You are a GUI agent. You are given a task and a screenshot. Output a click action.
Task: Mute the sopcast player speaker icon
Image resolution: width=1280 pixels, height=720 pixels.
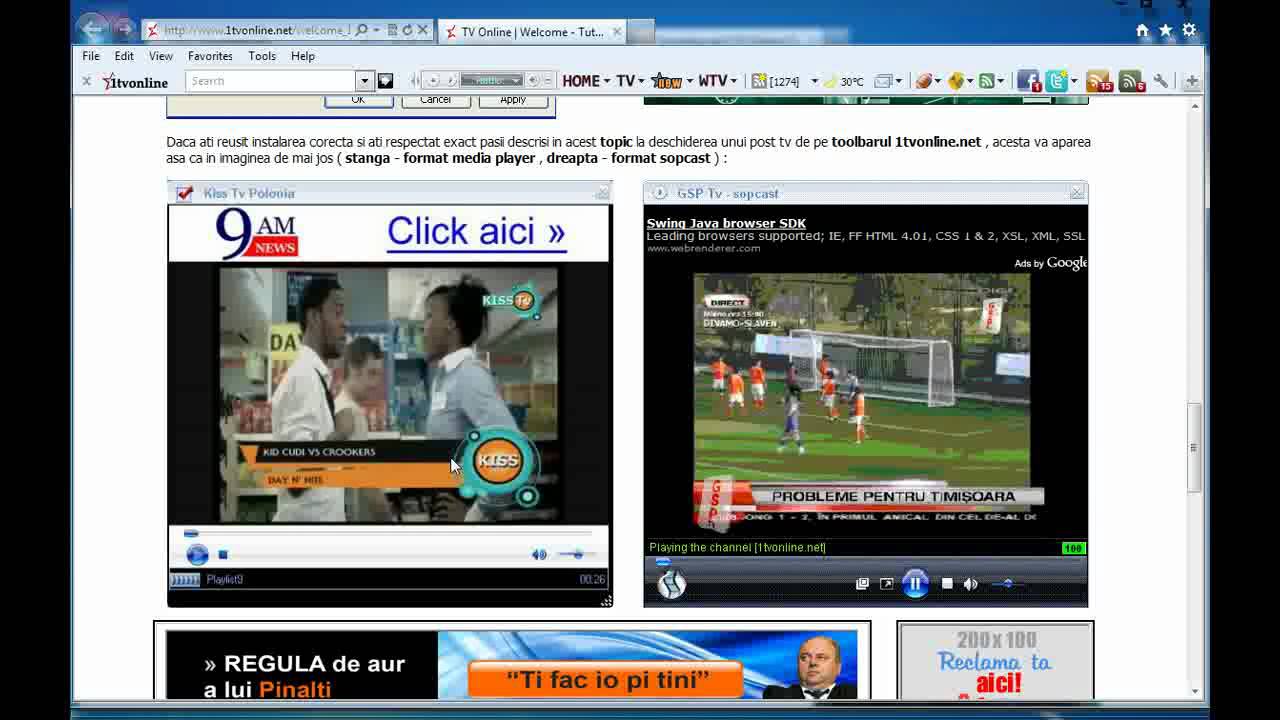pos(970,584)
